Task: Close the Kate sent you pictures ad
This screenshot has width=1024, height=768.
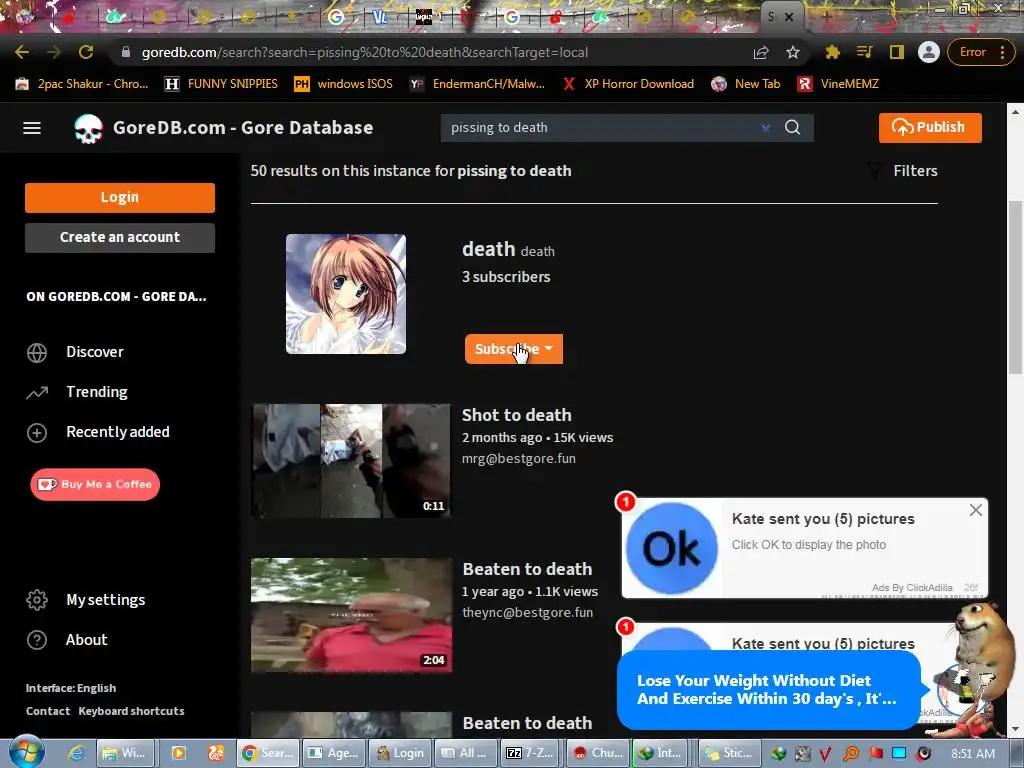Action: coord(976,510)
